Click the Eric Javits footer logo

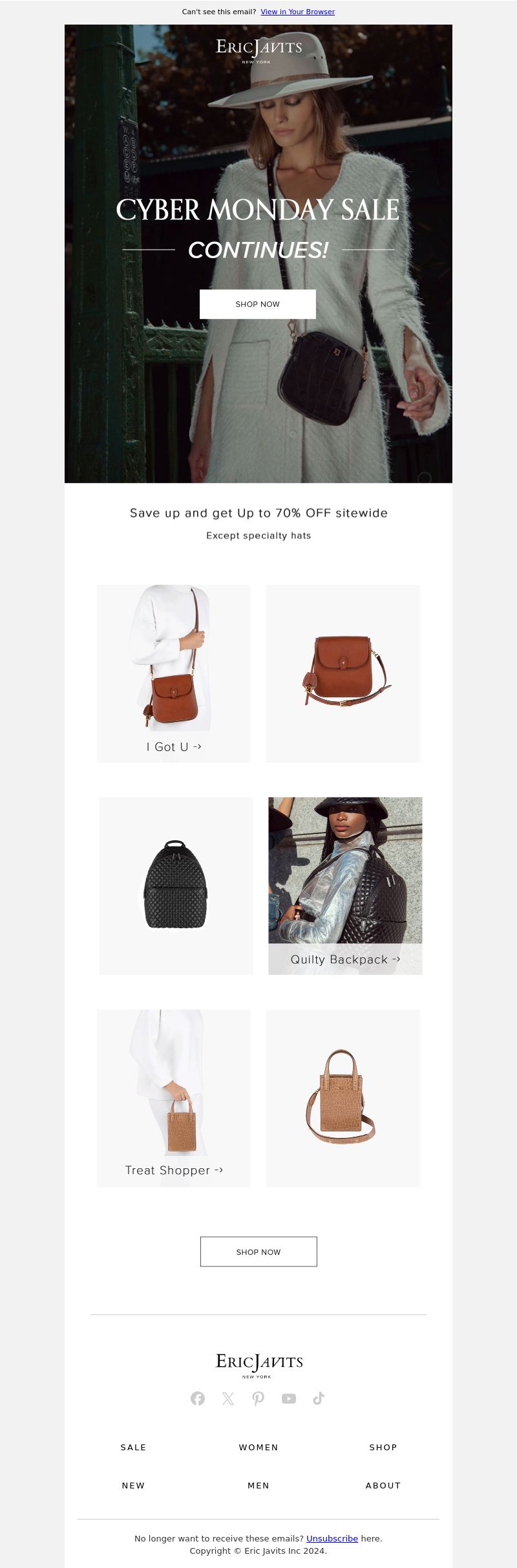coord(258,1365)
